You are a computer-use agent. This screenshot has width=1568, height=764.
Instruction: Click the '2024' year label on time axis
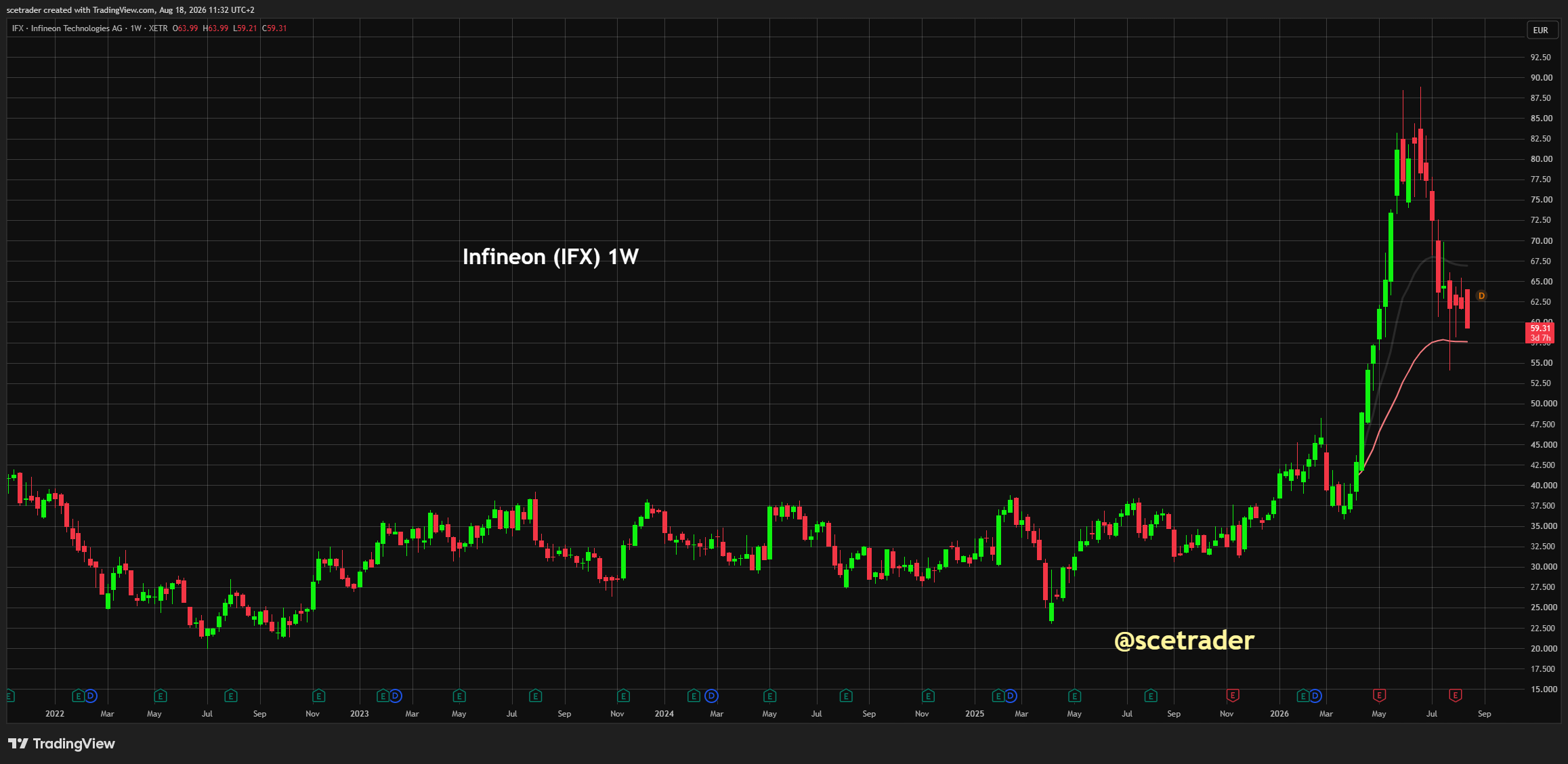coord(664,714)
